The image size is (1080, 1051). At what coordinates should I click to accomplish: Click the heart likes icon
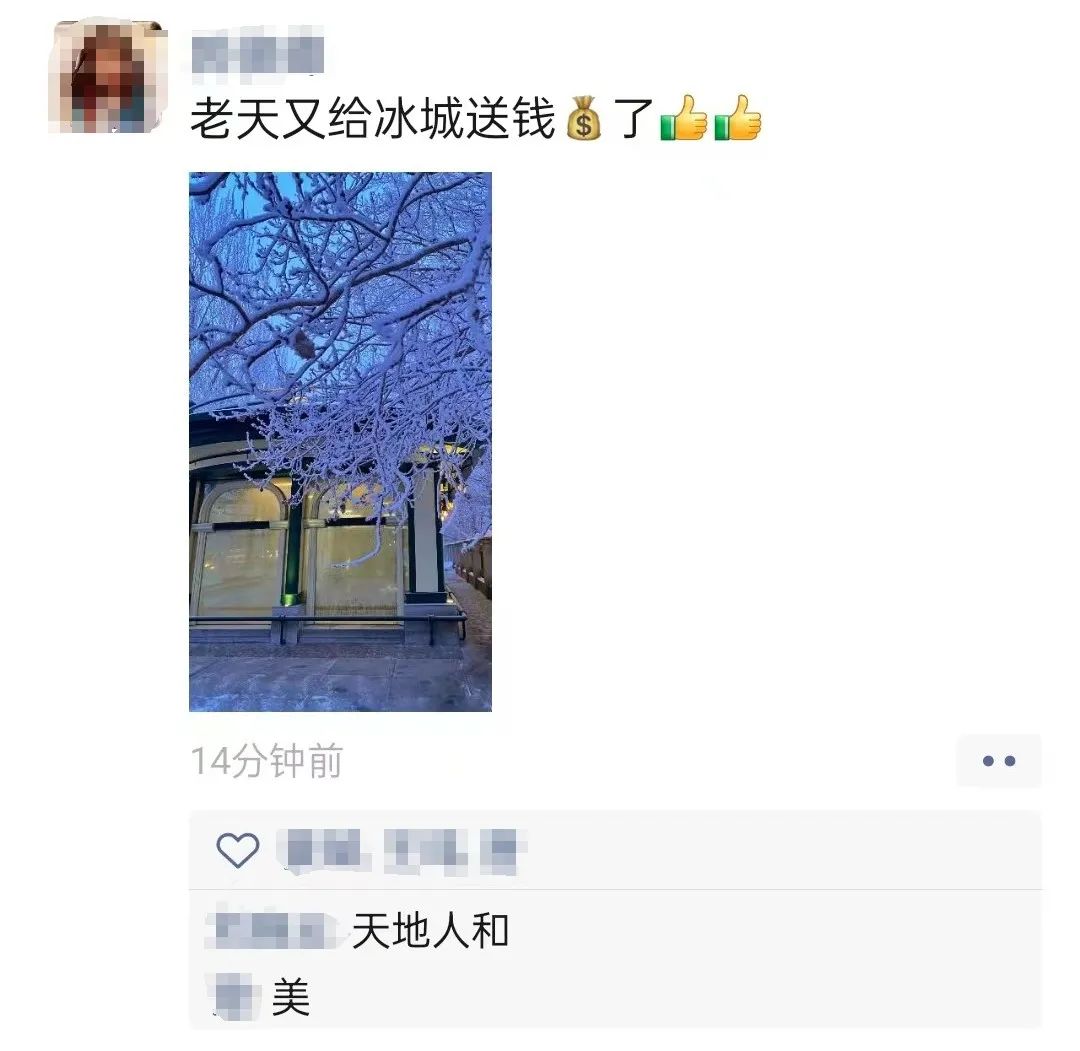coord(238,850)
